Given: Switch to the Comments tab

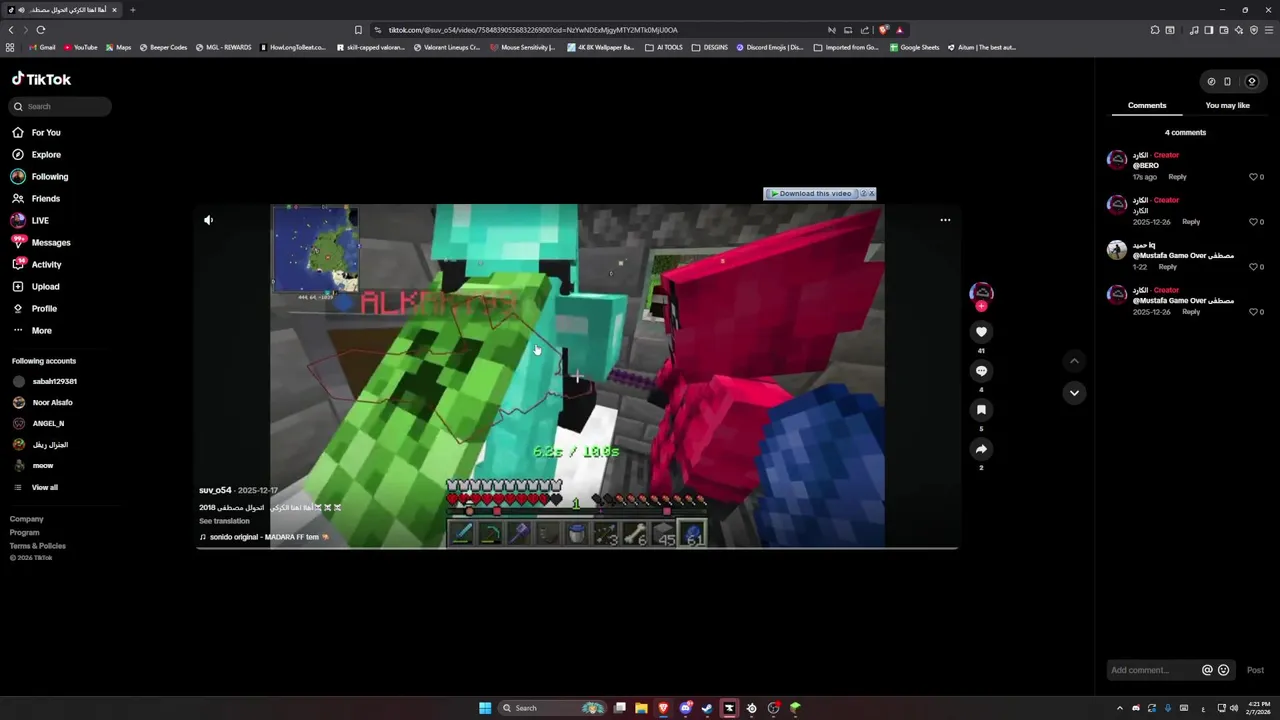Looking at the screenshot, I should coord(1147,106).
